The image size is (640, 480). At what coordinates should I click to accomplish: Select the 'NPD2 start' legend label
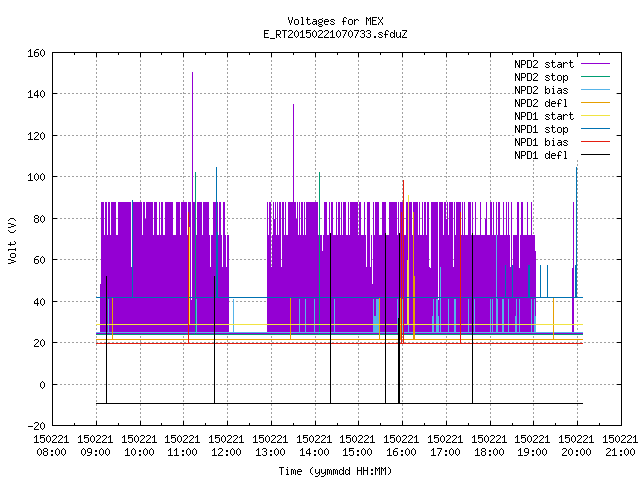tap(544, 64)
